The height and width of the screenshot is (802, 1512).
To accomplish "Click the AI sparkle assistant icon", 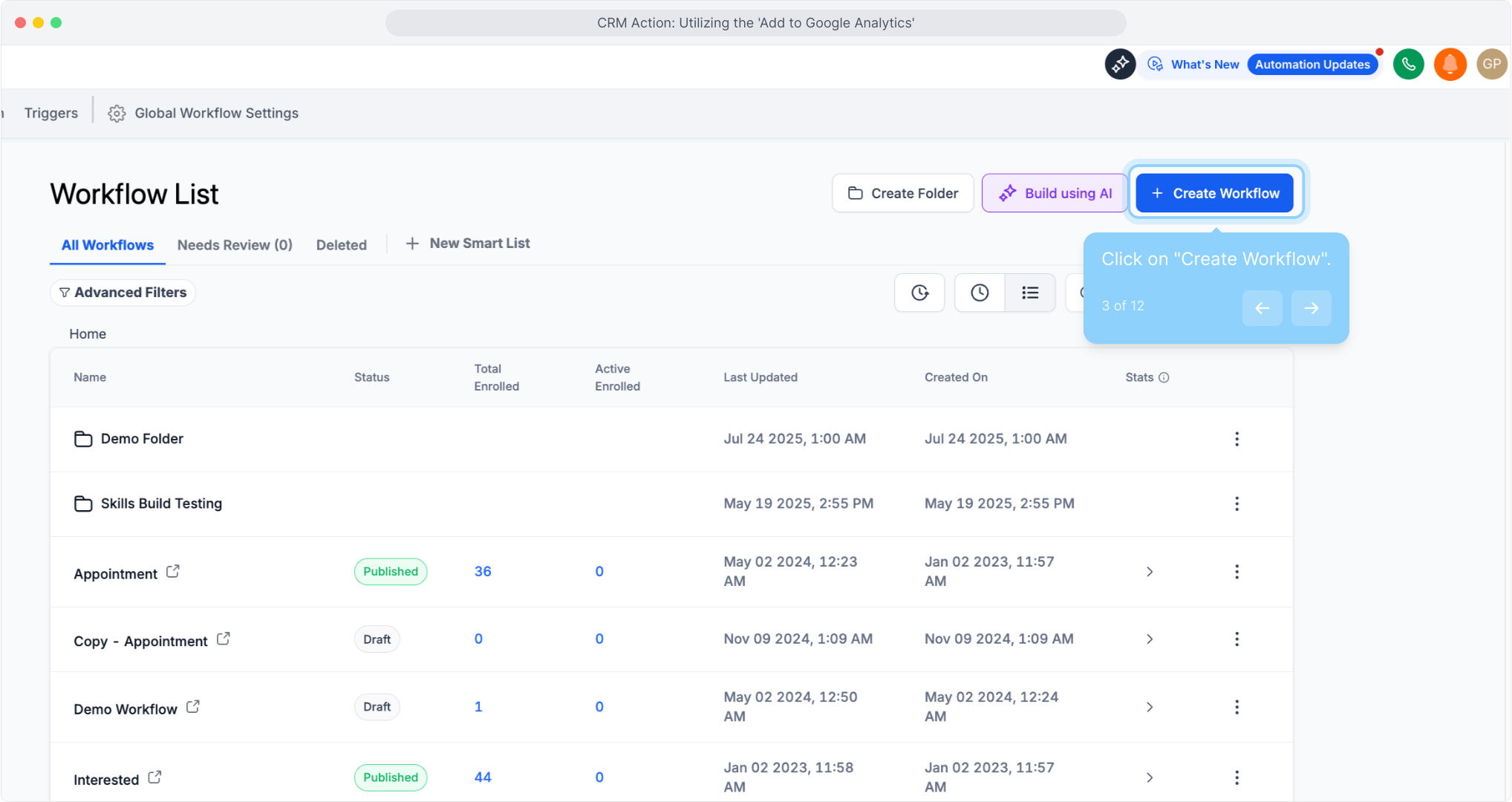I will (1120, 65).
